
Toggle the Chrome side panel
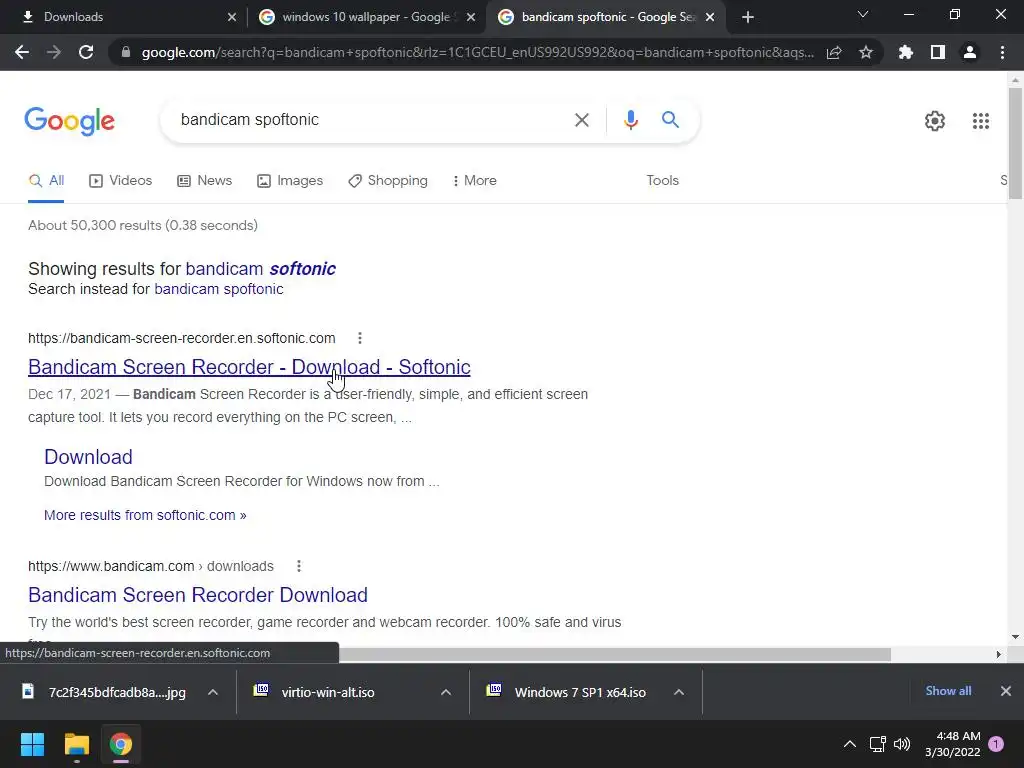[938, 52]
